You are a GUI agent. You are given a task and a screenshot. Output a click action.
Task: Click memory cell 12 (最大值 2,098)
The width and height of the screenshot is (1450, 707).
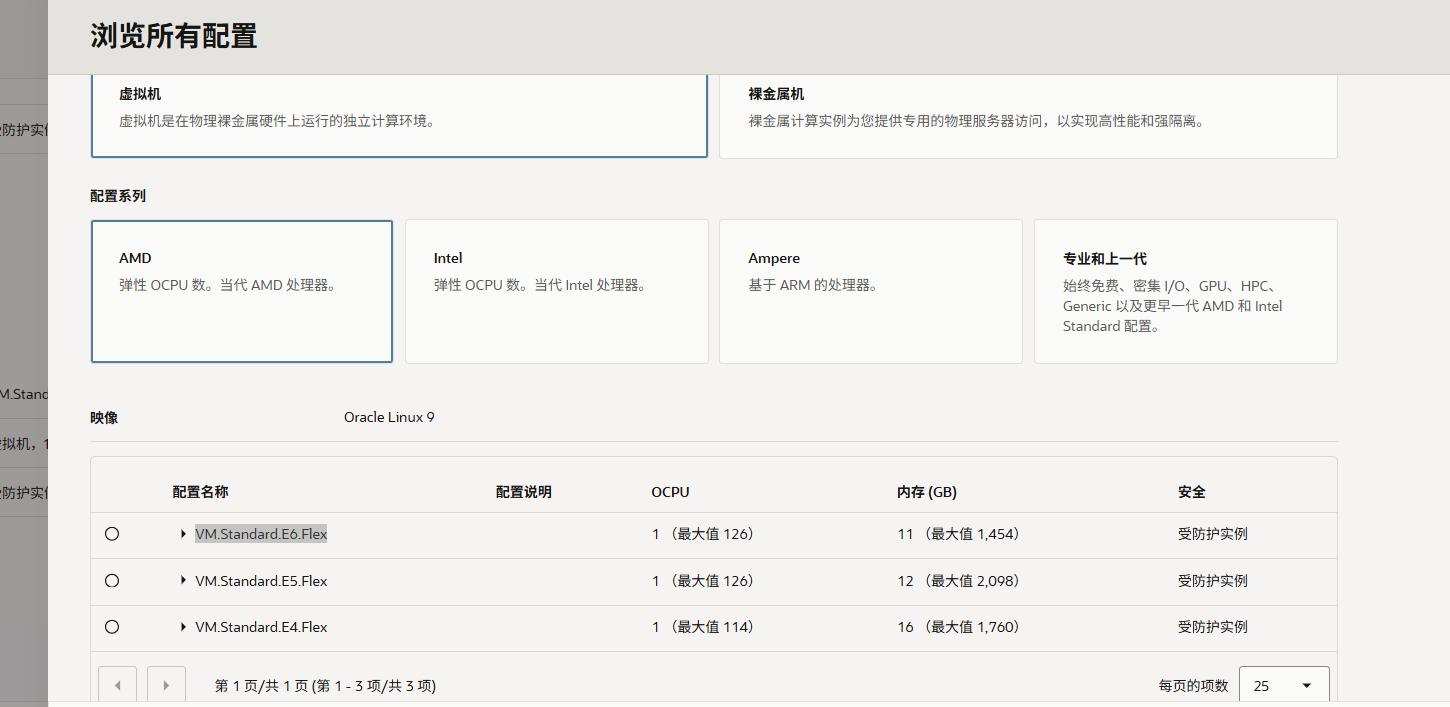tap(961, 581)
